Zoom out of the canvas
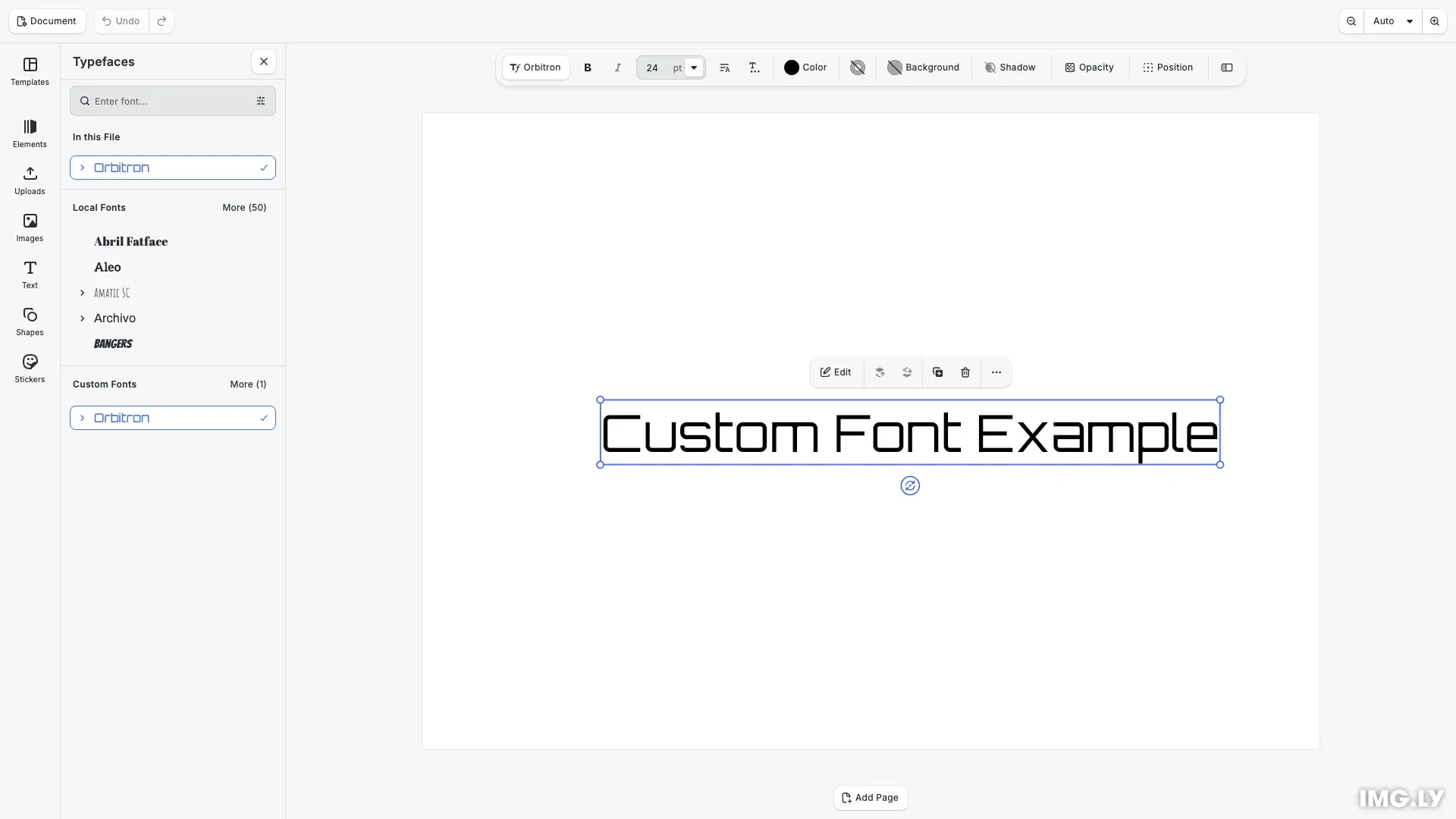Screen dimensions: 1456x819 click(x=1351, y=21)
